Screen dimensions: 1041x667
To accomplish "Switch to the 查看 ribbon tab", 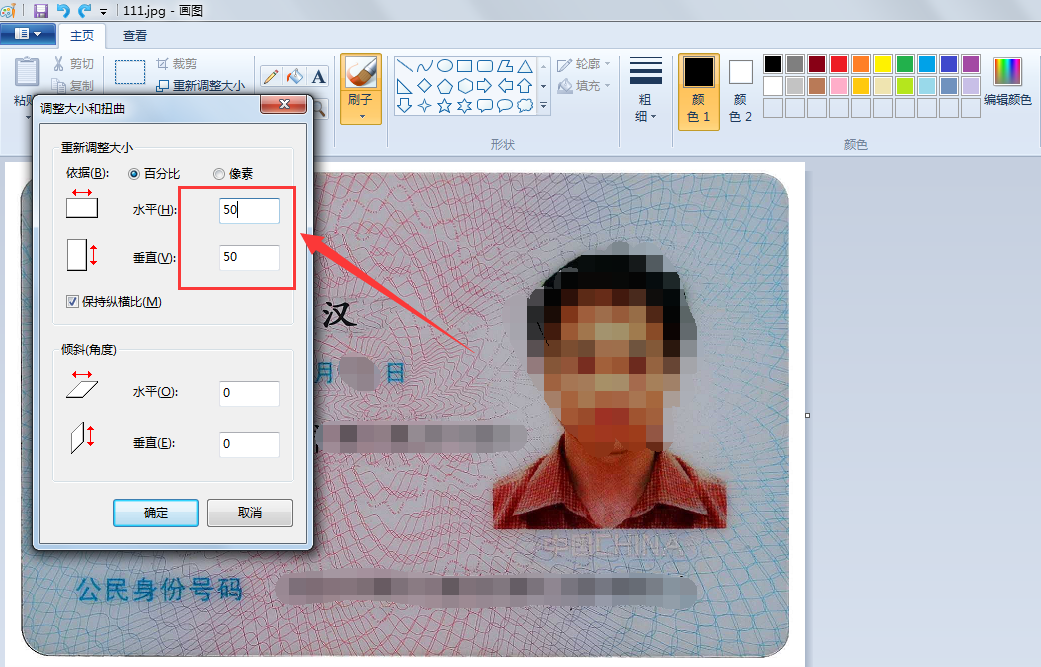I will point(135,36).
